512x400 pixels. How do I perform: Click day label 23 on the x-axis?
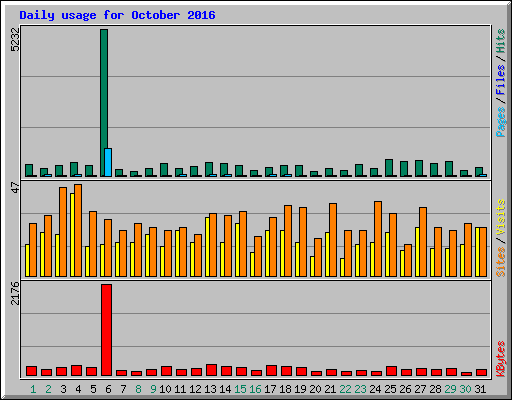pyautogui.click(x=360, y=389)
